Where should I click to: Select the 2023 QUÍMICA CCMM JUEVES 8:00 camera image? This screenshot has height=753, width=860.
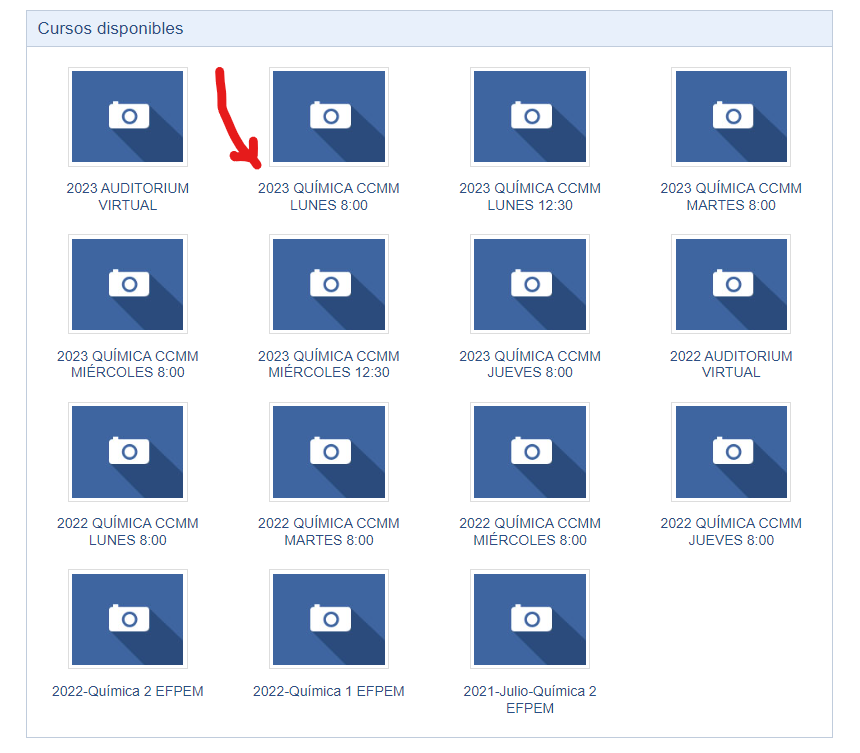pyautogui.click(x=530, y=284)
